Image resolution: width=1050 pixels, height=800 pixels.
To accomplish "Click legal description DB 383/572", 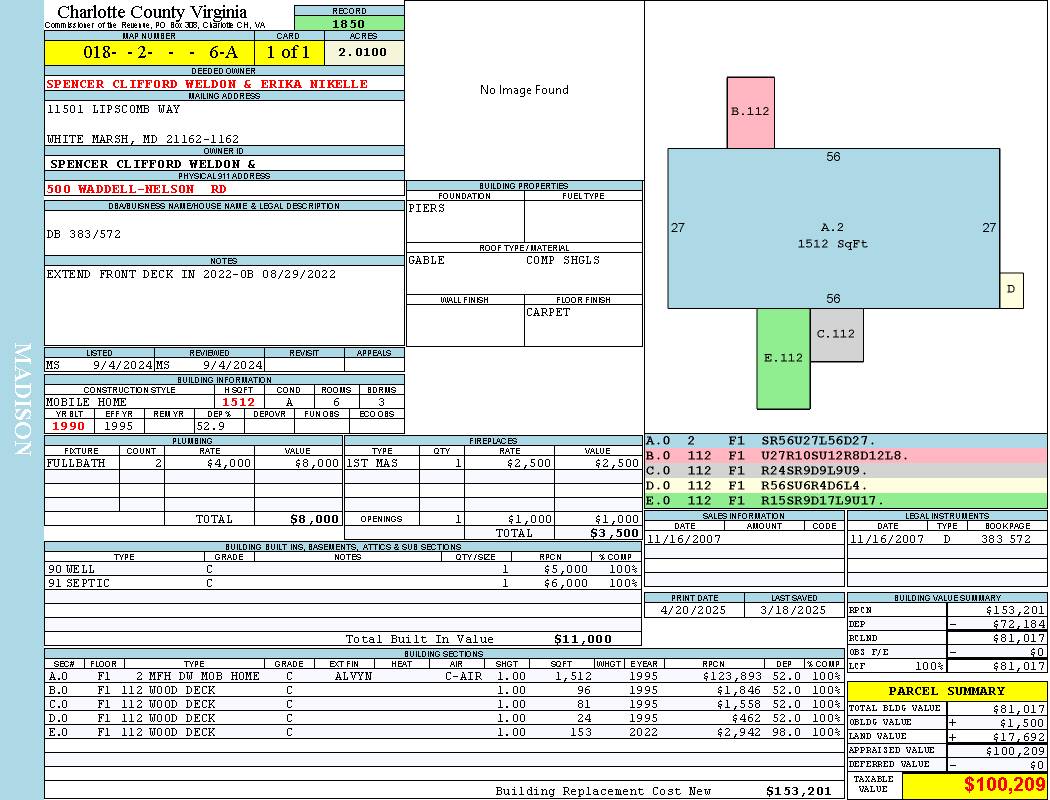I will (x=84, y=234).
